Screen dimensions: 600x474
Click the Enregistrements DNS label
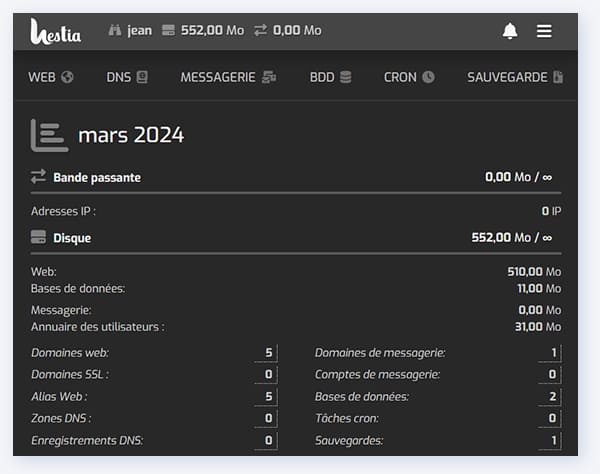(x=87, y=441)
